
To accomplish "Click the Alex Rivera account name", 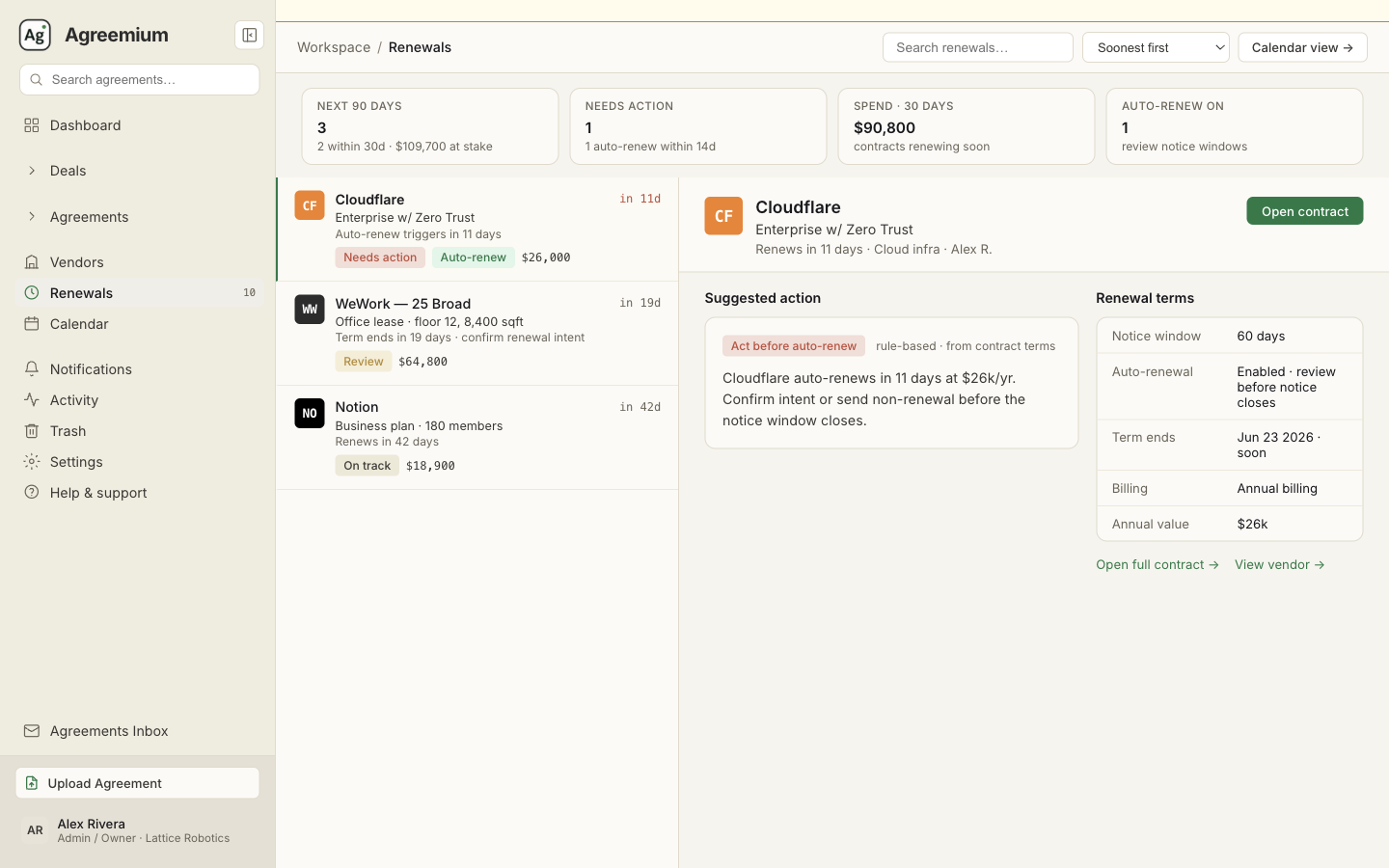I will [x=92, y=824].
